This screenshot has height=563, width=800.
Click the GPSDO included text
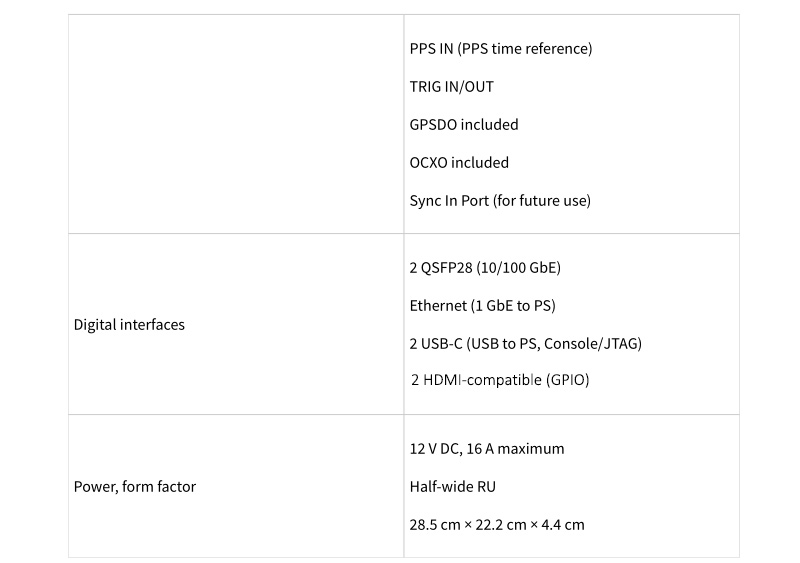coord(463,125)
